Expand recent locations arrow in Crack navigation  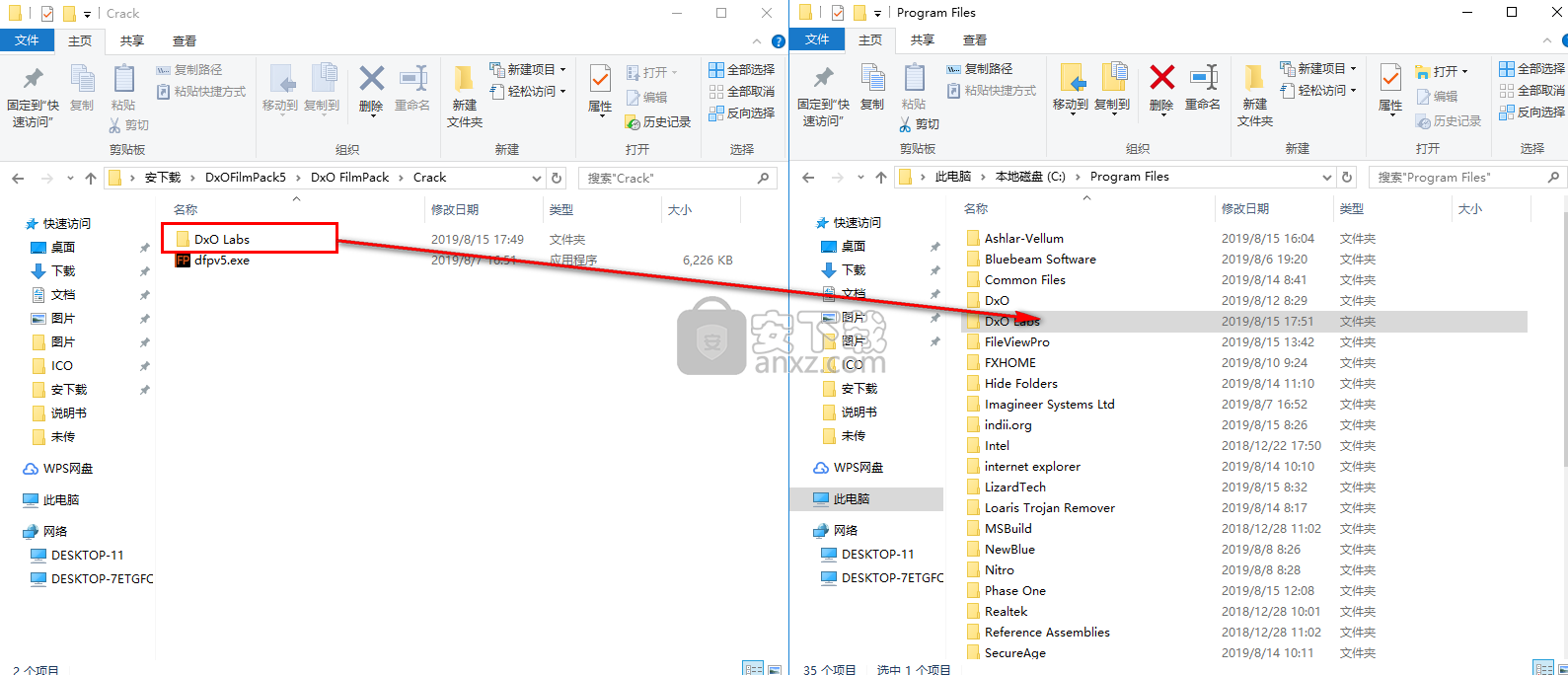click(70, 179)
